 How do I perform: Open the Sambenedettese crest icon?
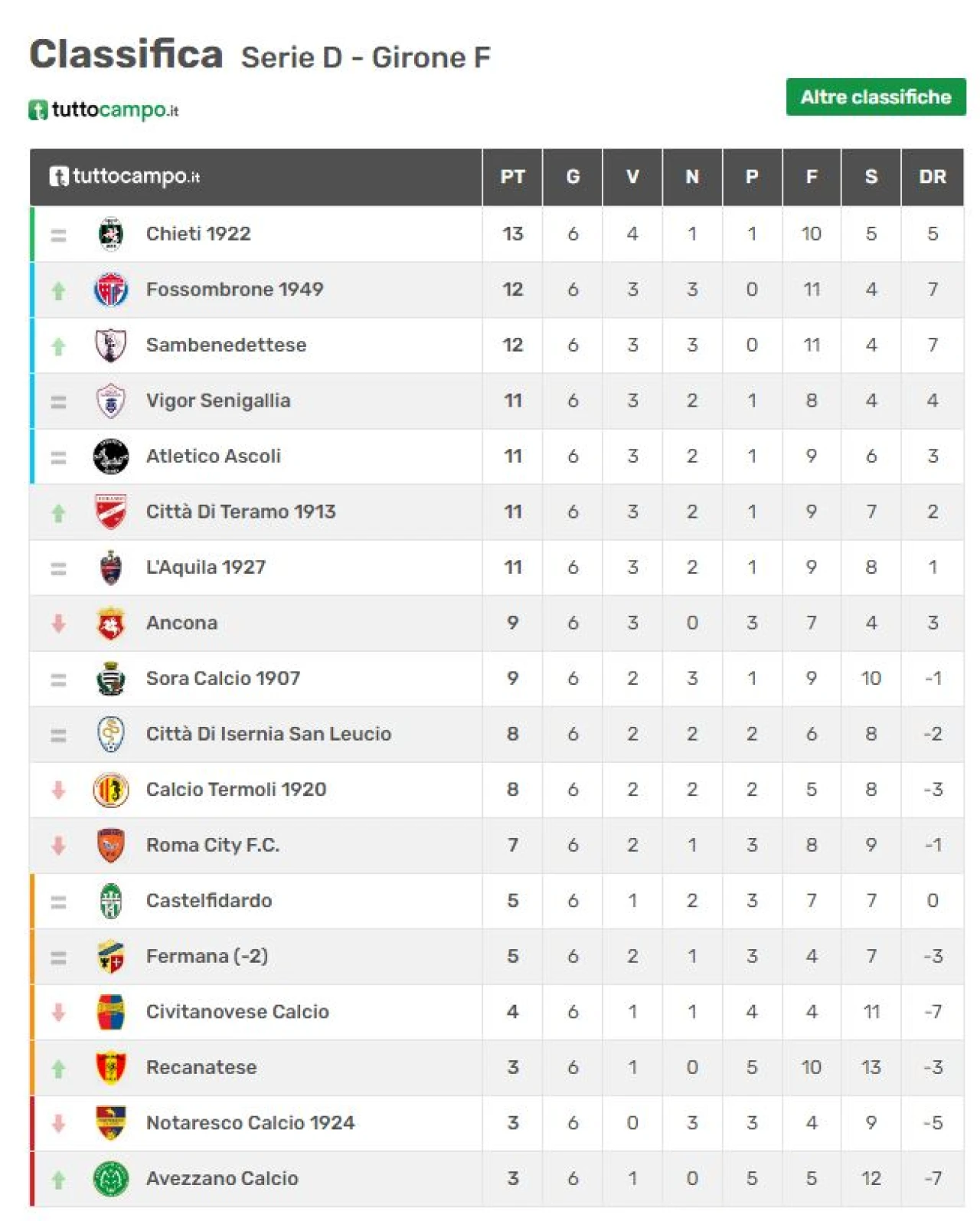[111, 345]
